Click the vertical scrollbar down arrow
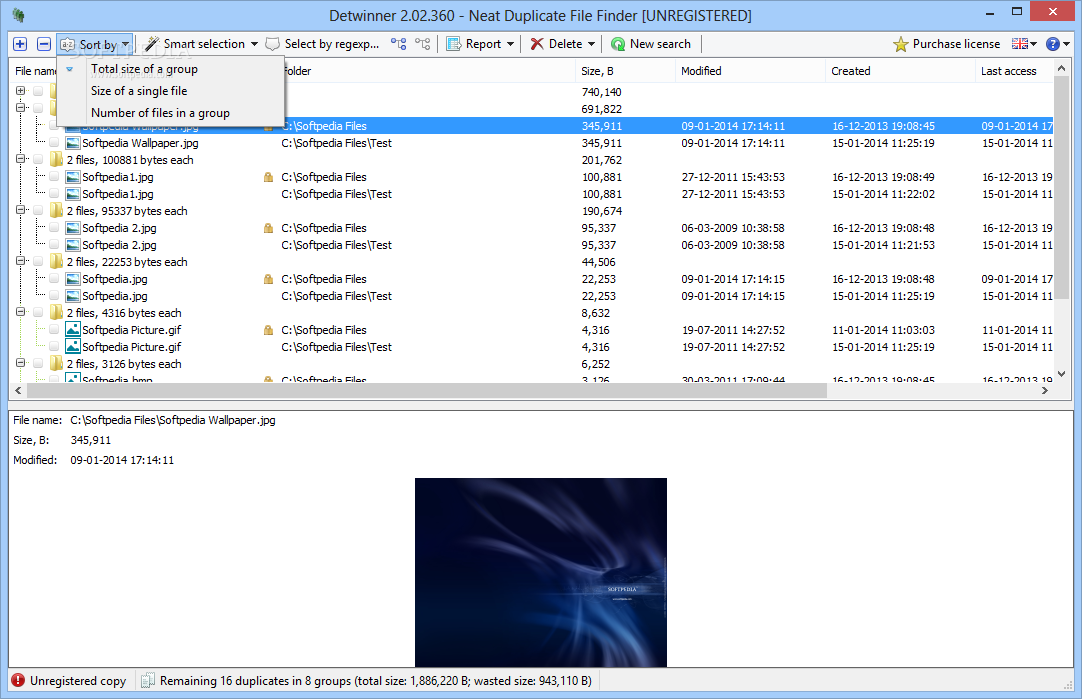The width and height of the screenshot is (1082, 699). tap(1061, 374)
